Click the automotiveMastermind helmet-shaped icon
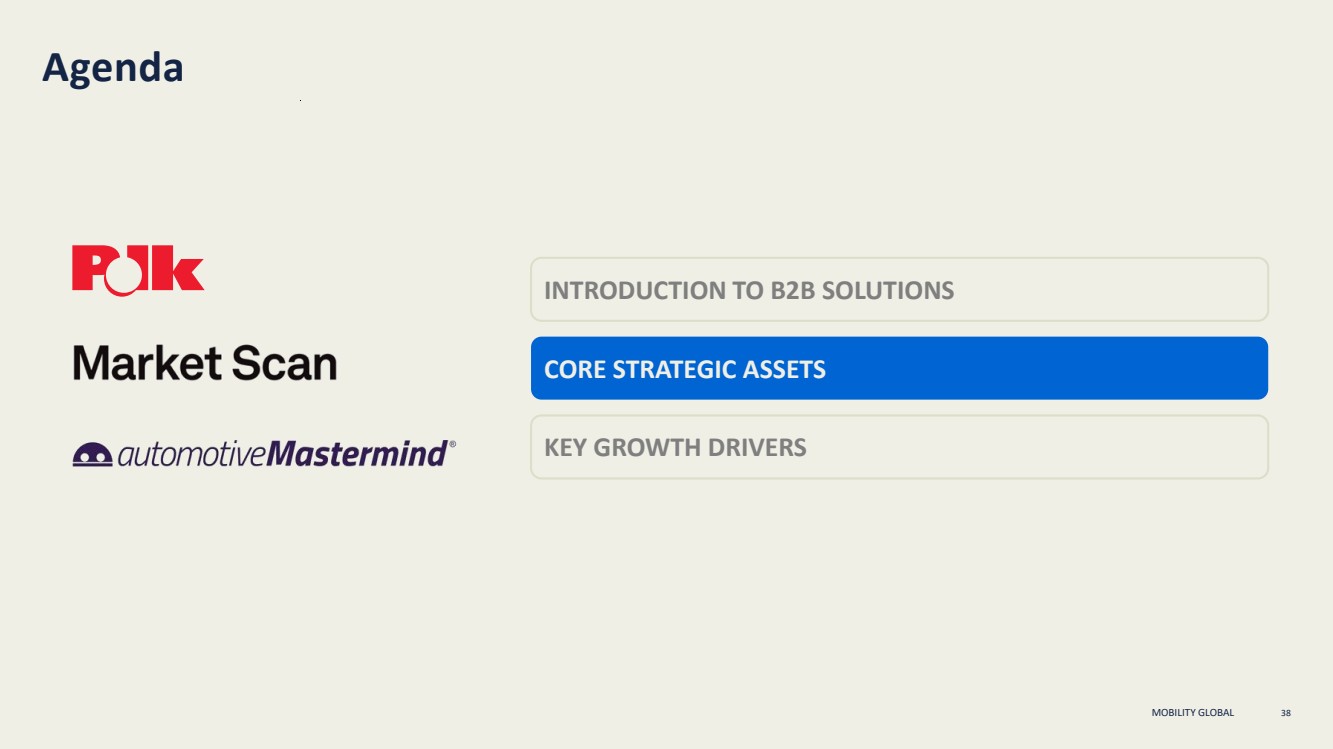Image resolution: width=1333 pixels, height=749 pixels. pos(92,455)
